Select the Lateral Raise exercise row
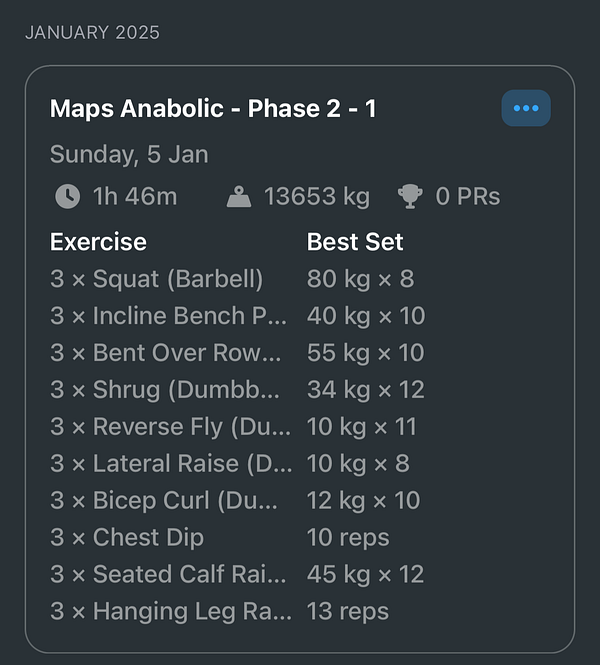Image resolution: width=600 pixels, height=665 pixels. point(170,464)
